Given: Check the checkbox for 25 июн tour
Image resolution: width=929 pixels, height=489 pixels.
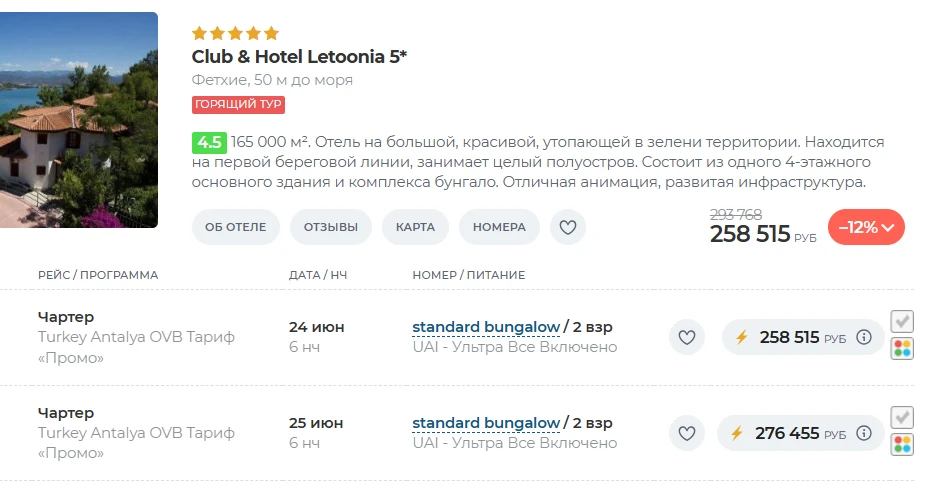Looking at the screenshot, I should (902, 417).
